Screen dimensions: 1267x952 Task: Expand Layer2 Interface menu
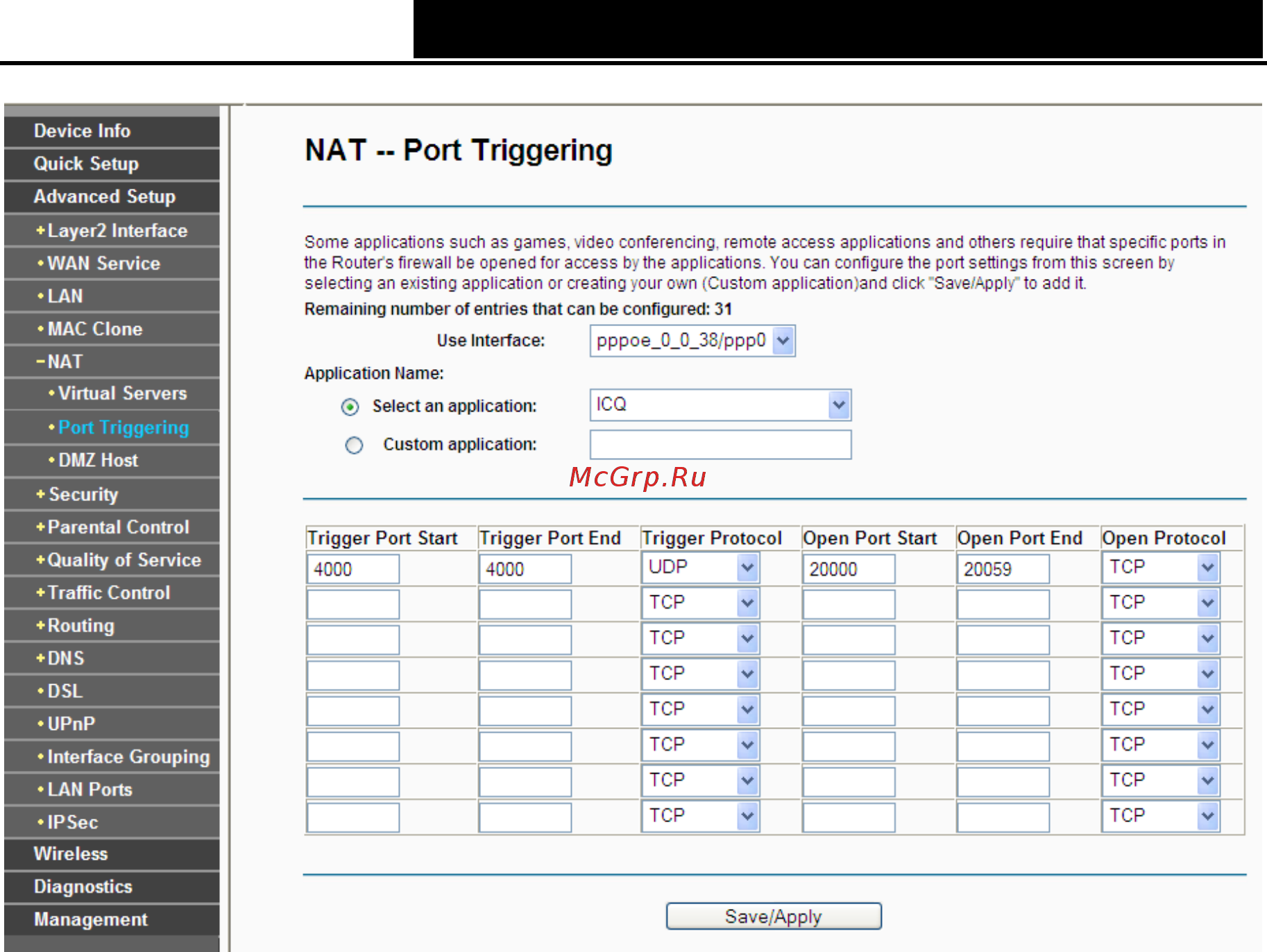click(112, 230)
